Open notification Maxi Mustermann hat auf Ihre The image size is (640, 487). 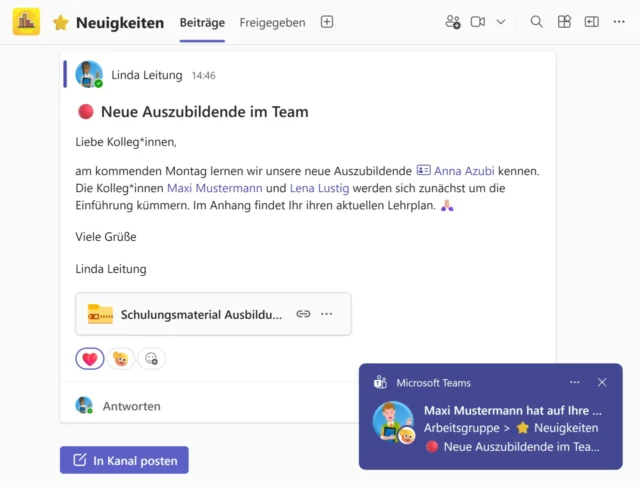513,410
